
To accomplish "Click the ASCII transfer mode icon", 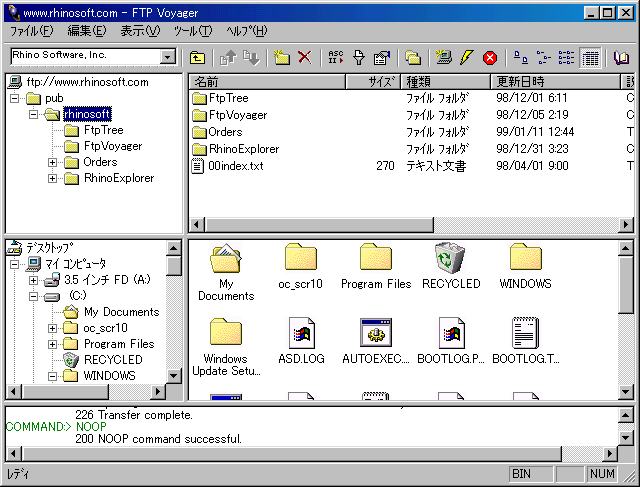I will pos(336,58).
